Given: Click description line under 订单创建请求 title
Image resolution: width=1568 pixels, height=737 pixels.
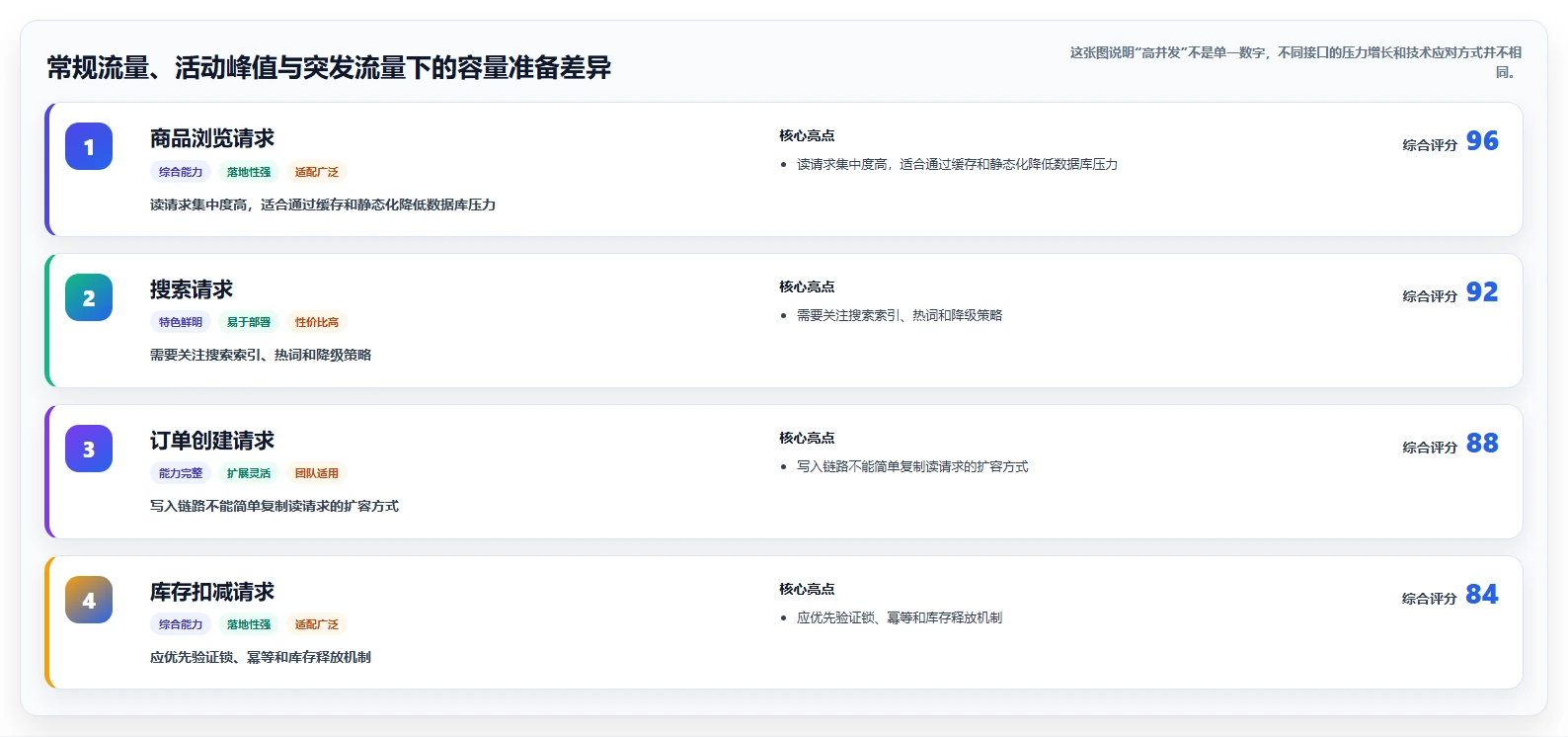Looking at the screenshot, I should click(x=274, y=506).
